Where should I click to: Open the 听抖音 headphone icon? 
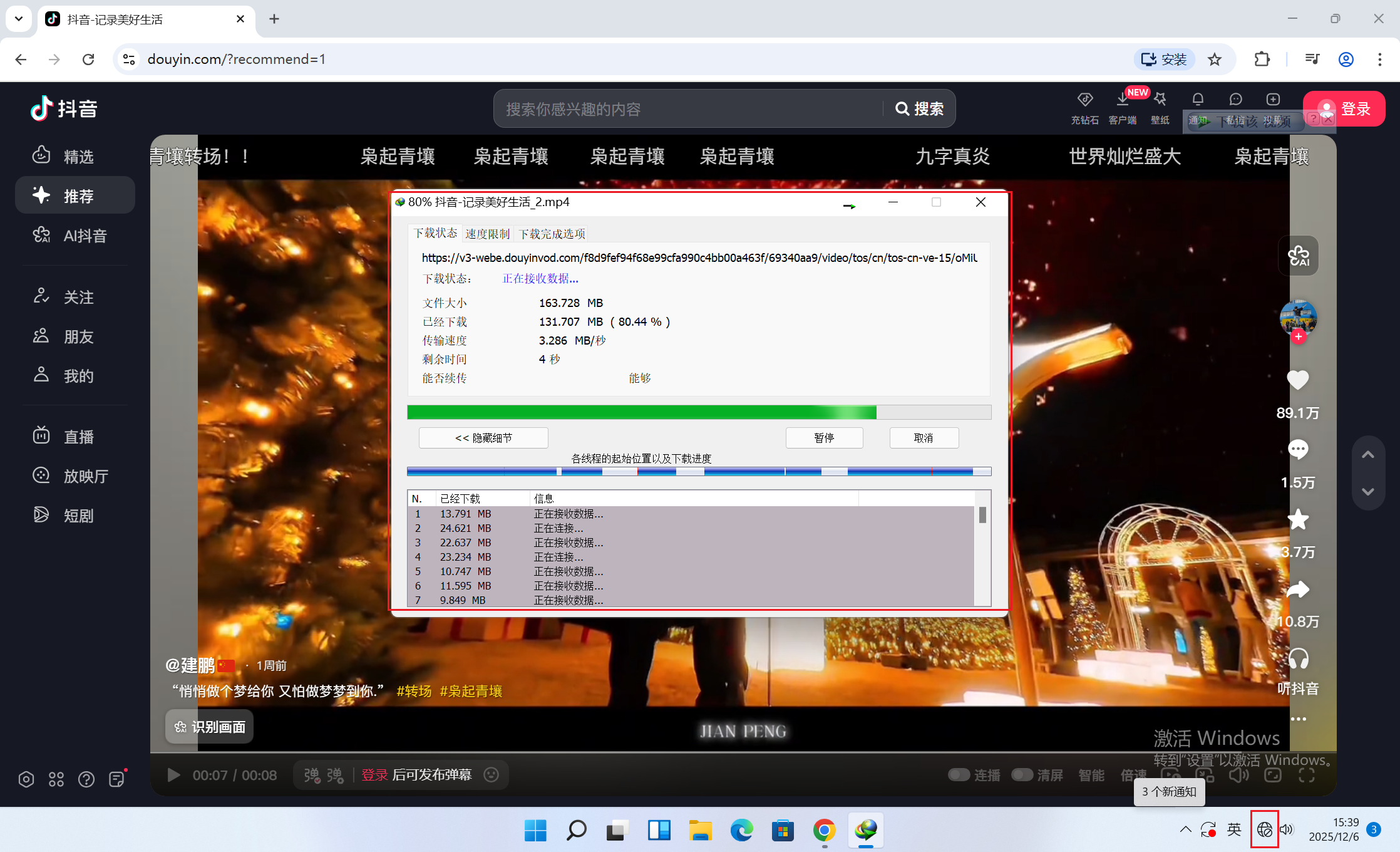pyautogui.click(x=1298, y=660)
